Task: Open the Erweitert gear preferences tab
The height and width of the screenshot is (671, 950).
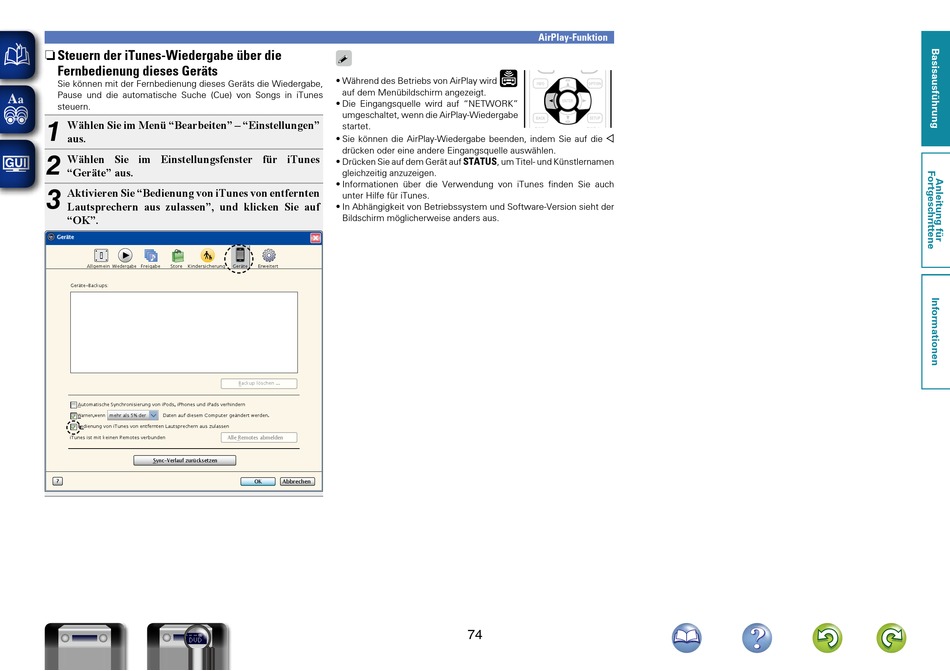Action: click(268, 258)
